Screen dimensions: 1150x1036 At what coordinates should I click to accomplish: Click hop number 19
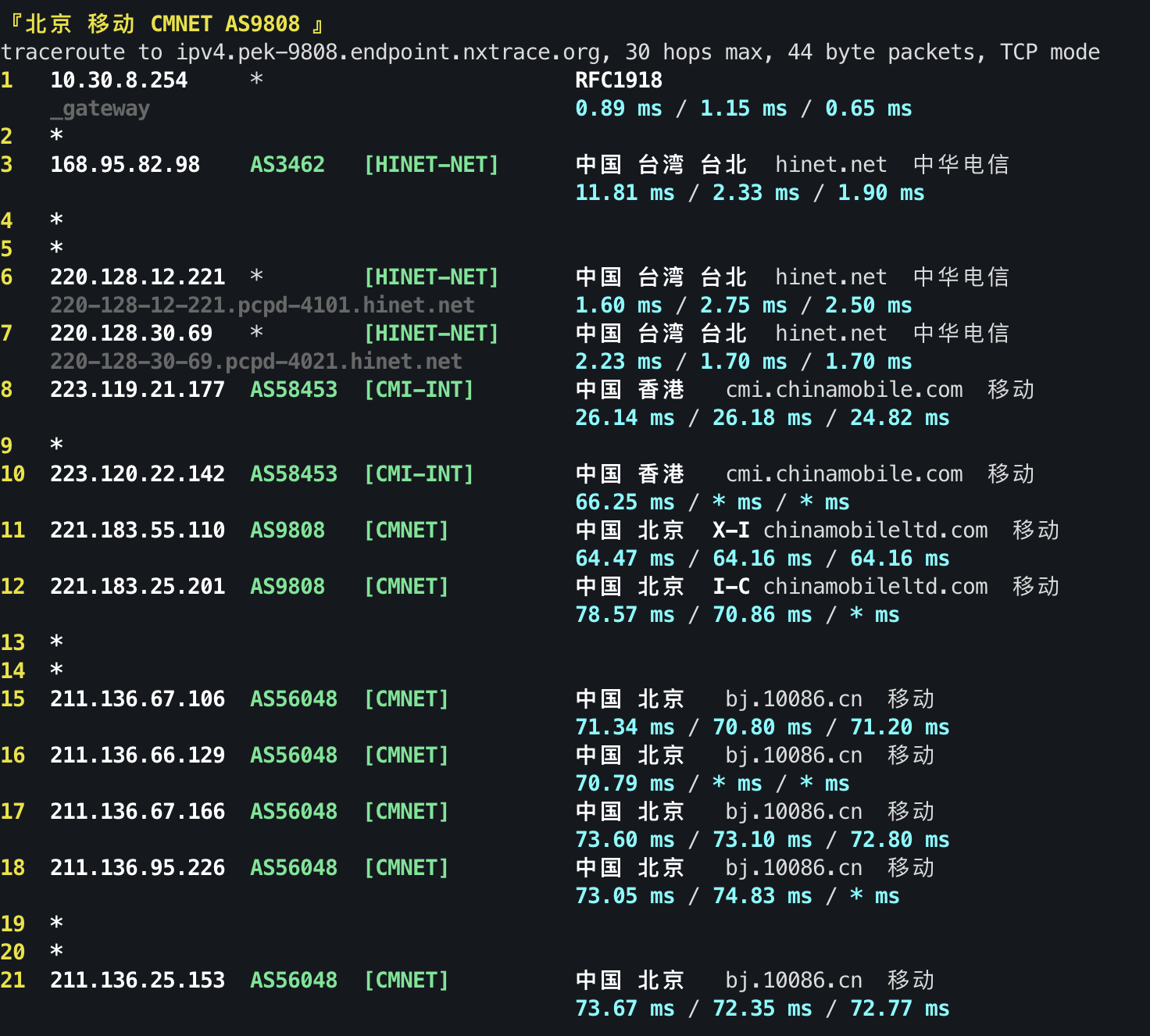pos(12,924)
